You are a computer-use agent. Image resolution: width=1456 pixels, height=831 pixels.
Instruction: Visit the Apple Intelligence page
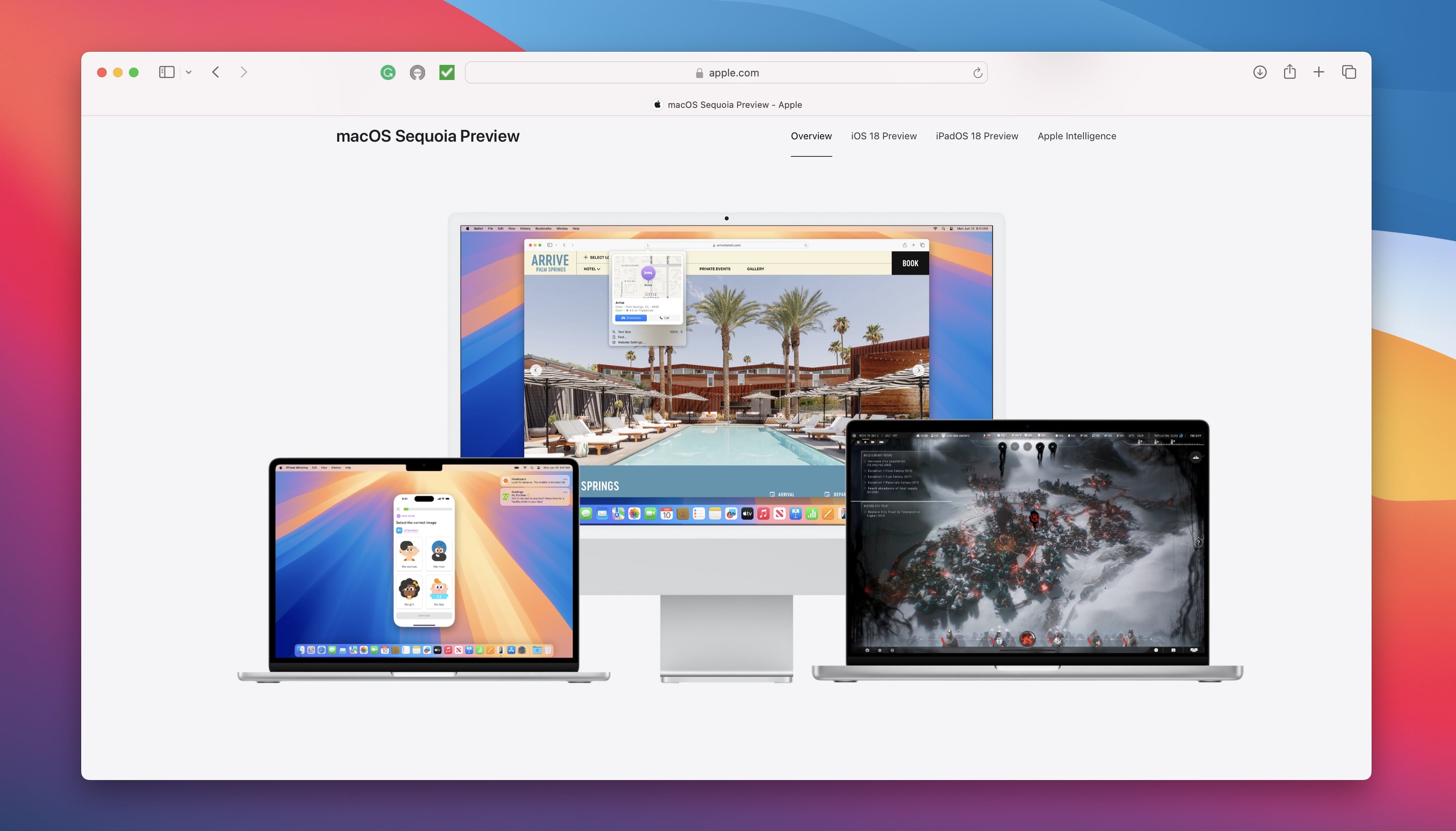1076,136
